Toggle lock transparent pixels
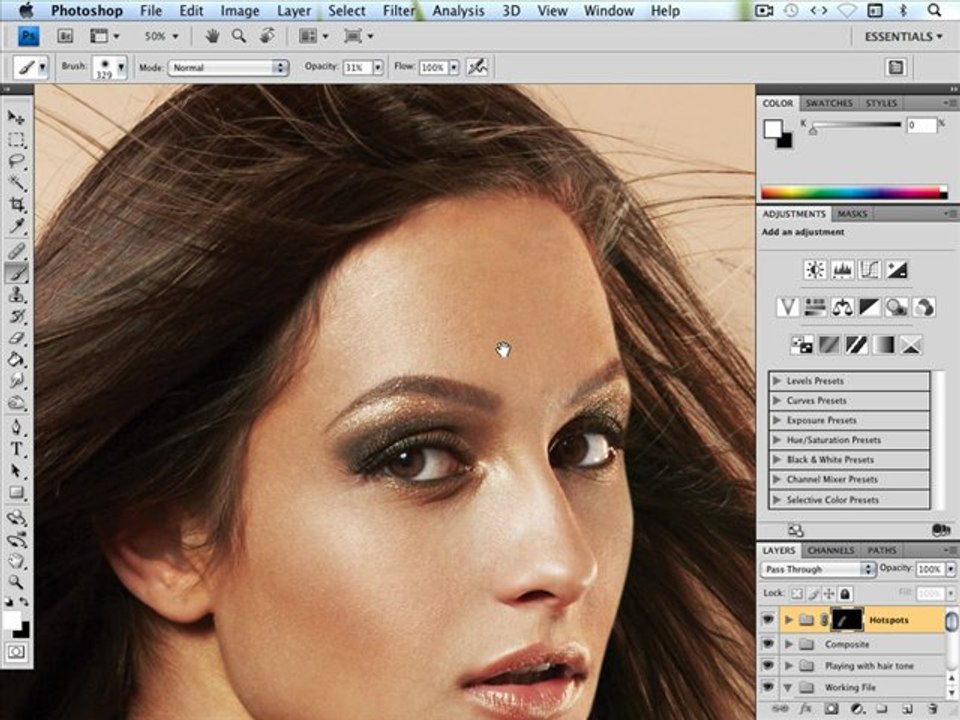The width and height of the screenshot is (960, 720). click(x=797, y=593)
